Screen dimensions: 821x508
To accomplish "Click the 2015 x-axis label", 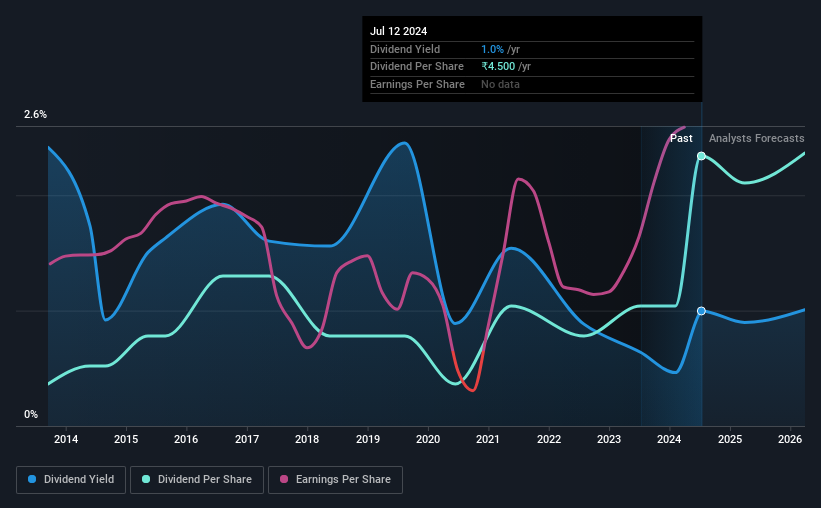I will coord(126,439).
